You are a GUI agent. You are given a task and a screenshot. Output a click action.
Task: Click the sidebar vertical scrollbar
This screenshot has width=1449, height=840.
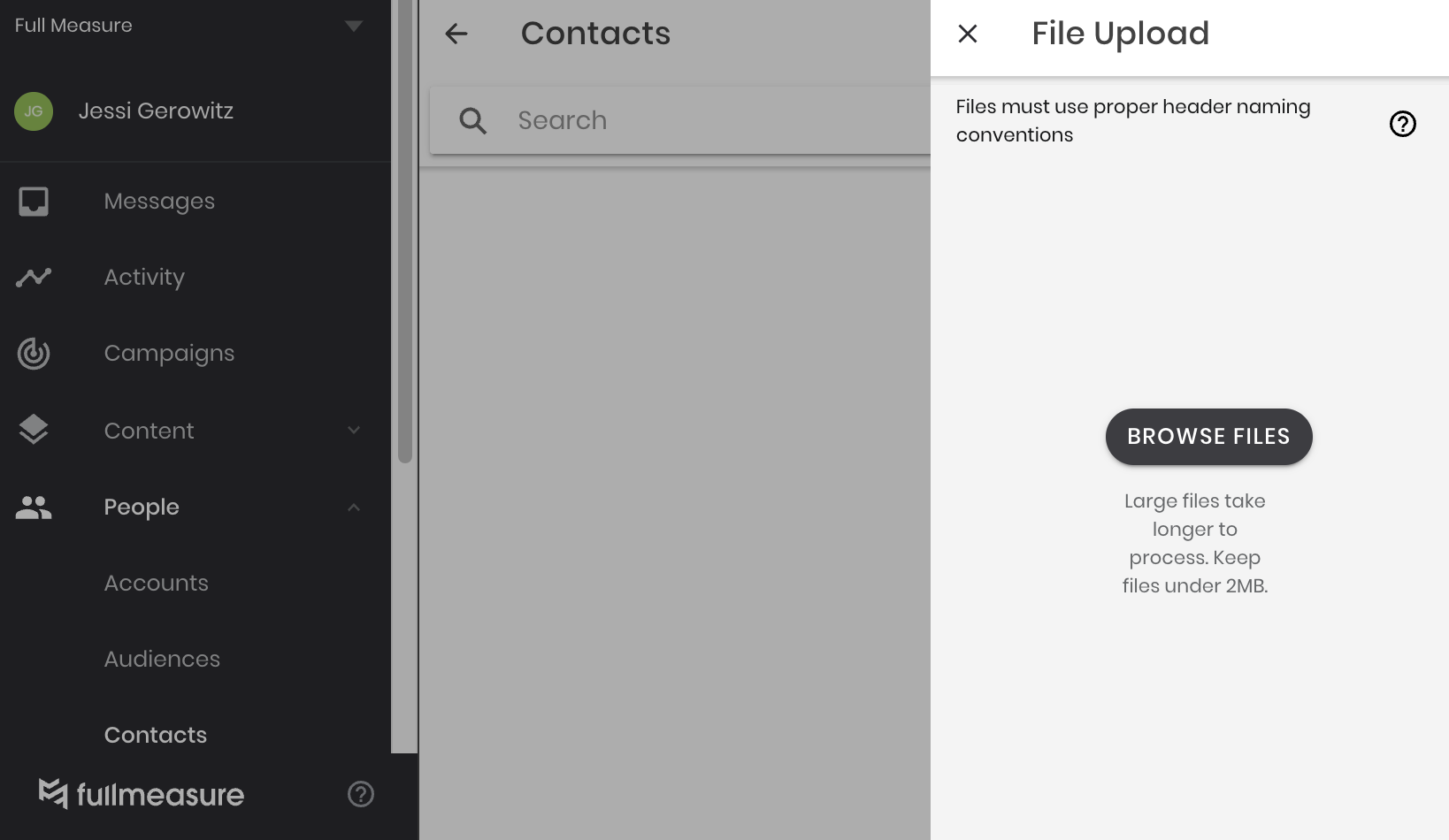point(405,232)
